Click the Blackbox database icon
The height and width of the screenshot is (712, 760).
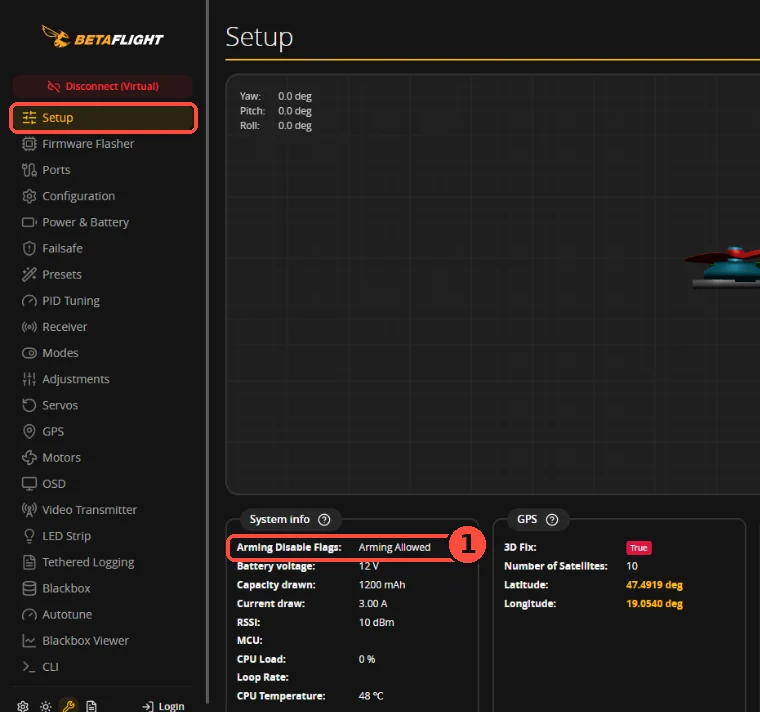[x=29, y=588]
